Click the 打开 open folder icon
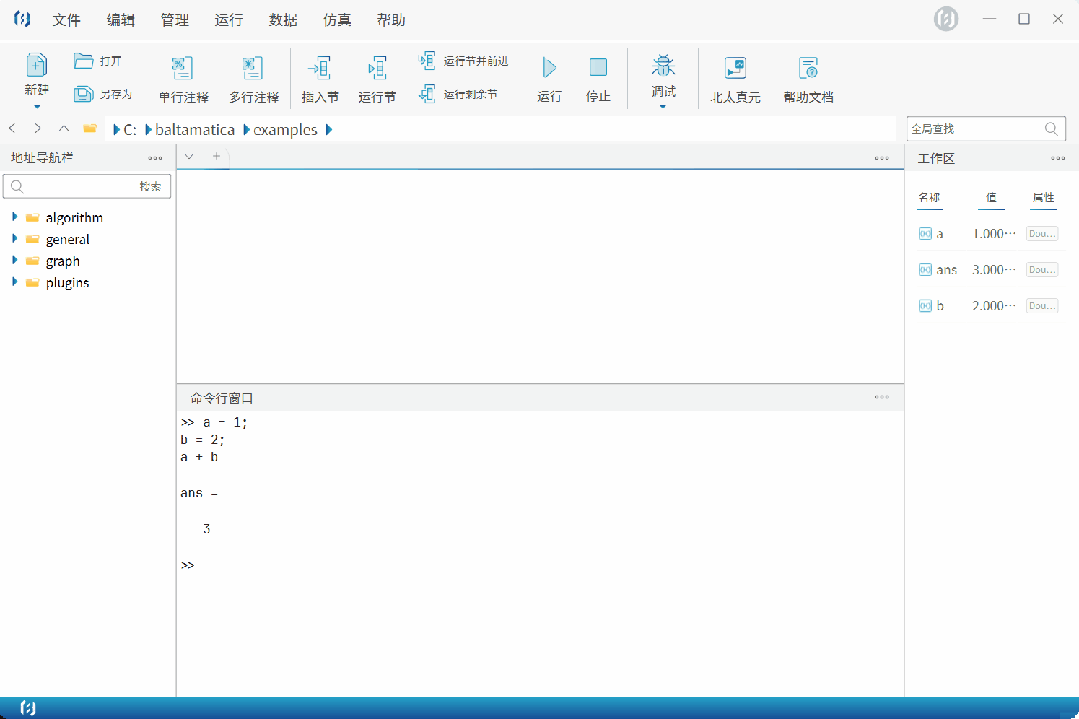The image size is (1079, 719). click(84, 61)
